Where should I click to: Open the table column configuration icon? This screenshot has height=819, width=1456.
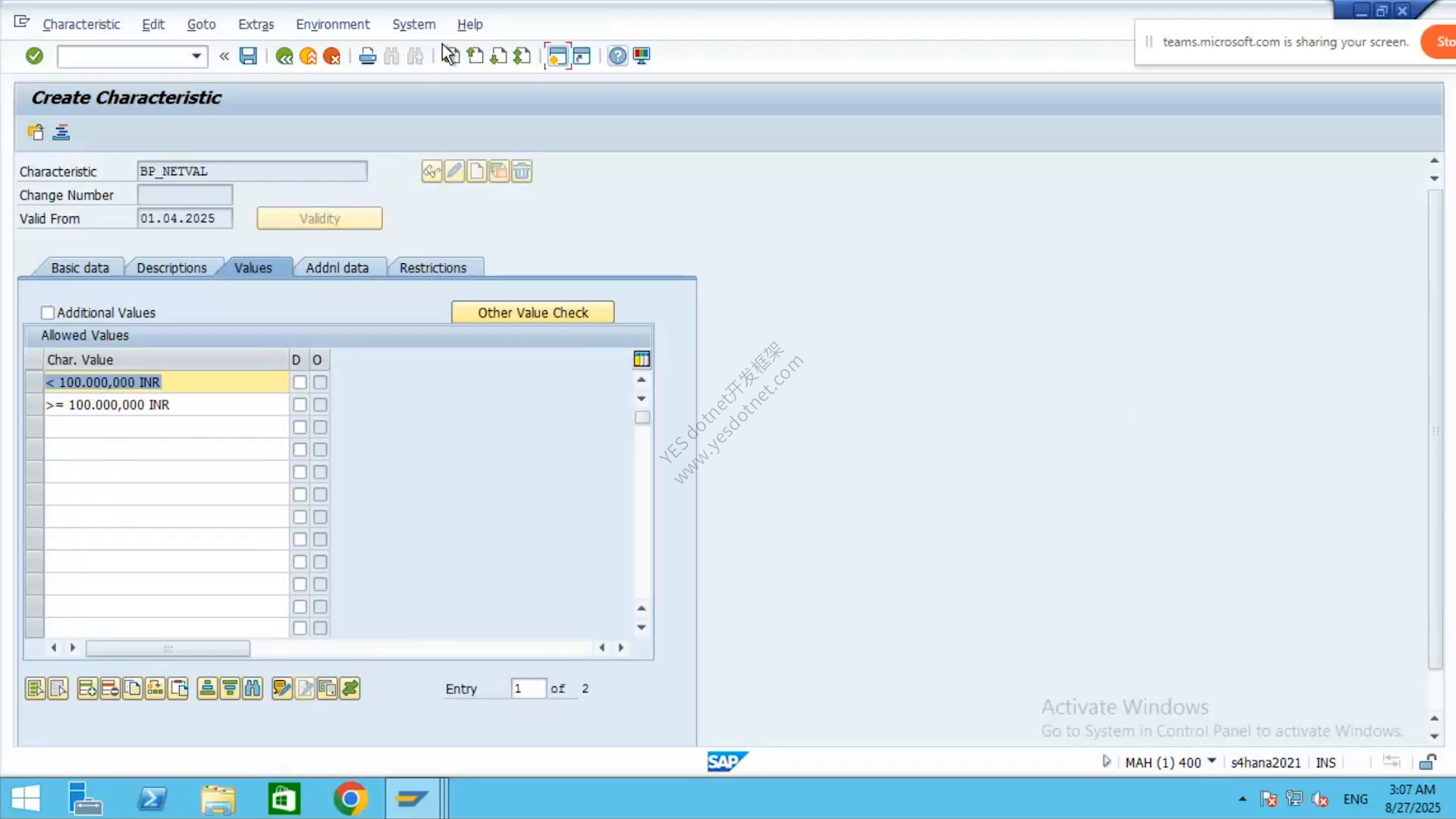coord(642,359)
